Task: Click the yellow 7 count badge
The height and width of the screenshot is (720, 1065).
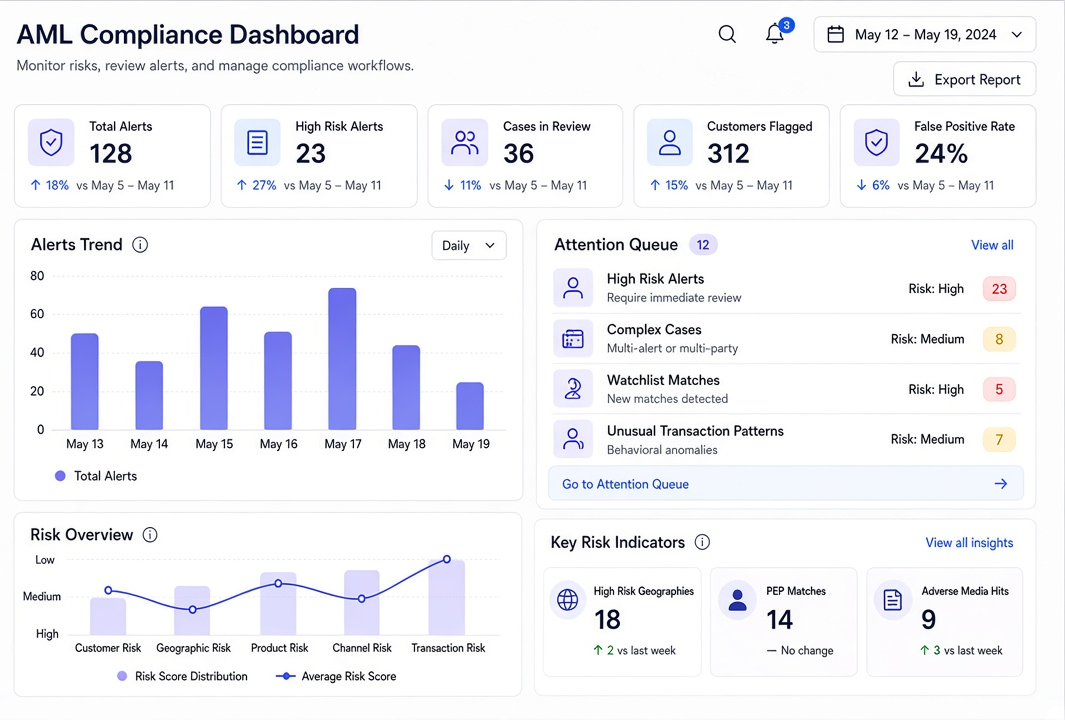Action: [x=999, y=439]
